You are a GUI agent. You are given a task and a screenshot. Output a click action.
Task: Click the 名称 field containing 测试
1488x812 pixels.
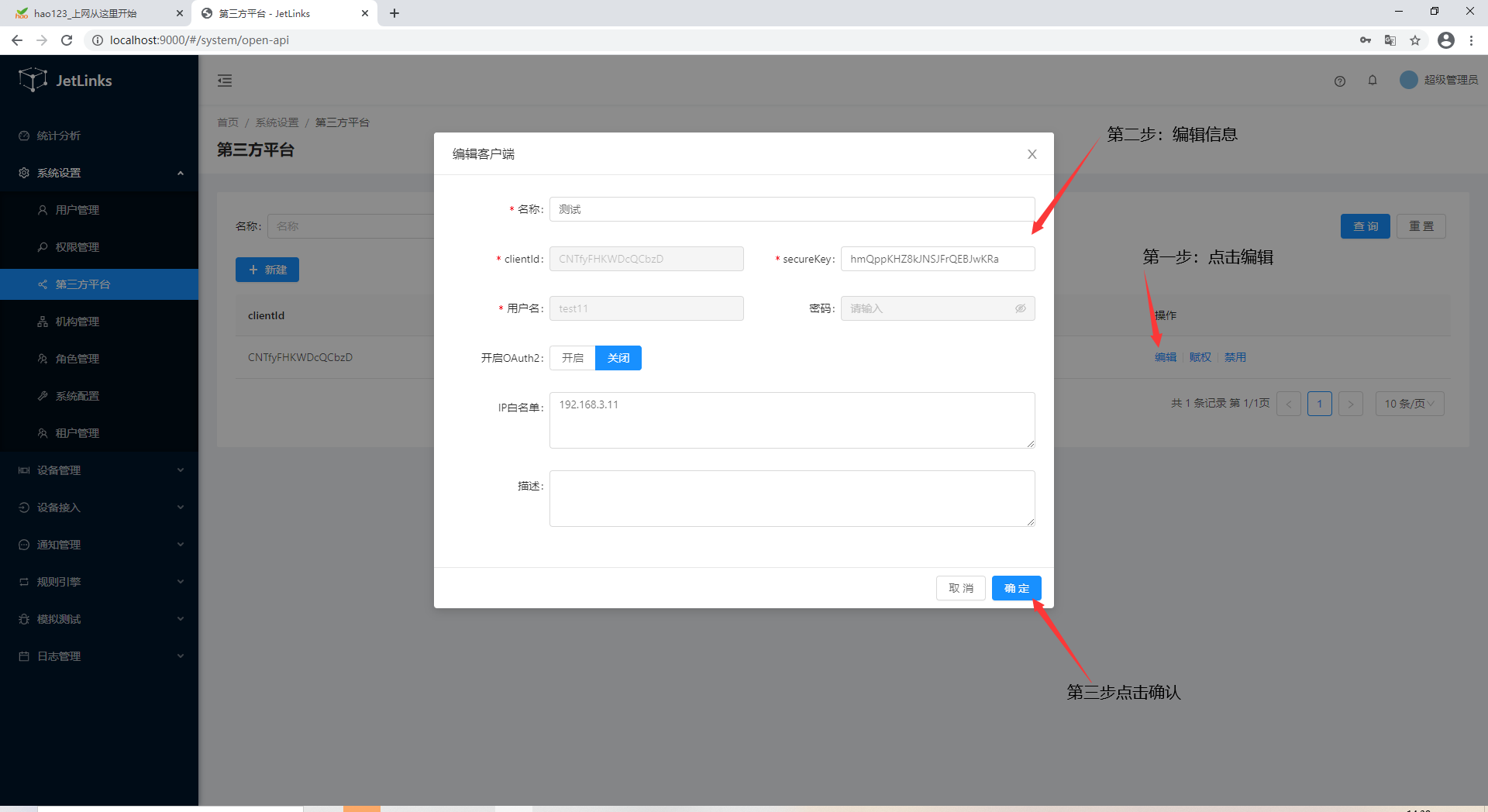[792, 209]
